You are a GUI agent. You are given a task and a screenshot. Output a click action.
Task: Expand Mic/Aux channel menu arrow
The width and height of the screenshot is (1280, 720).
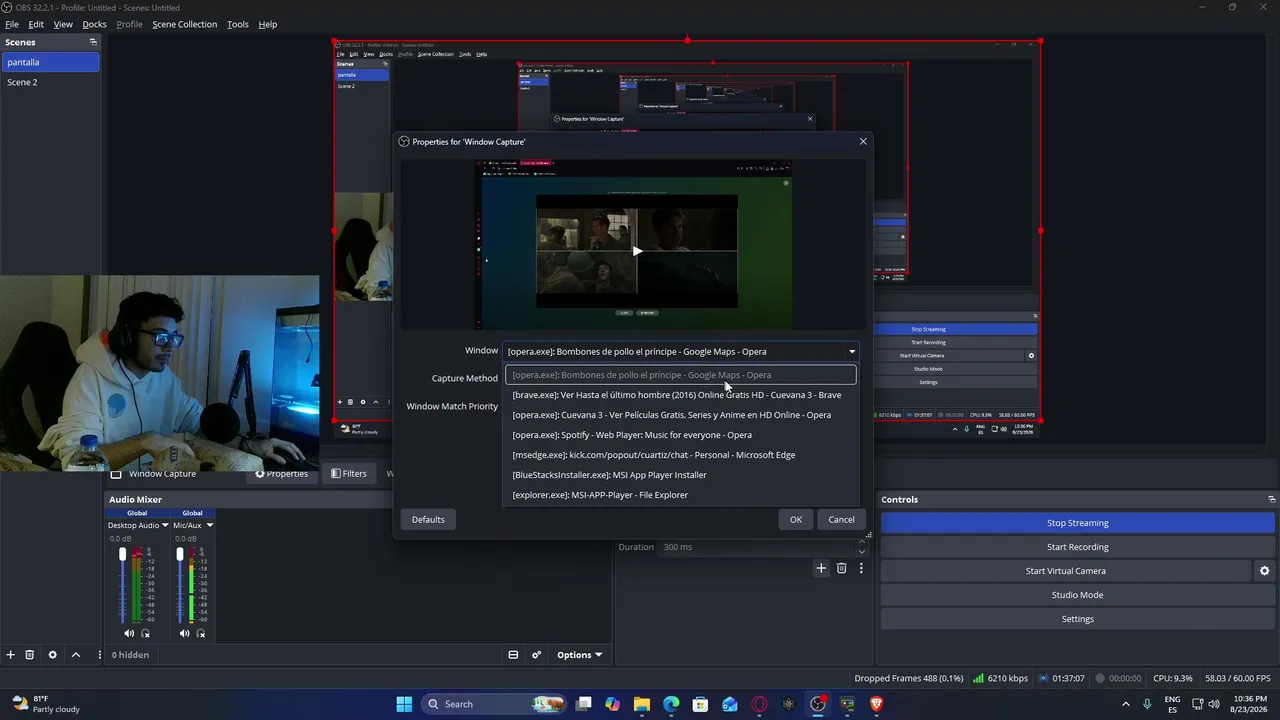click(209, 525)
